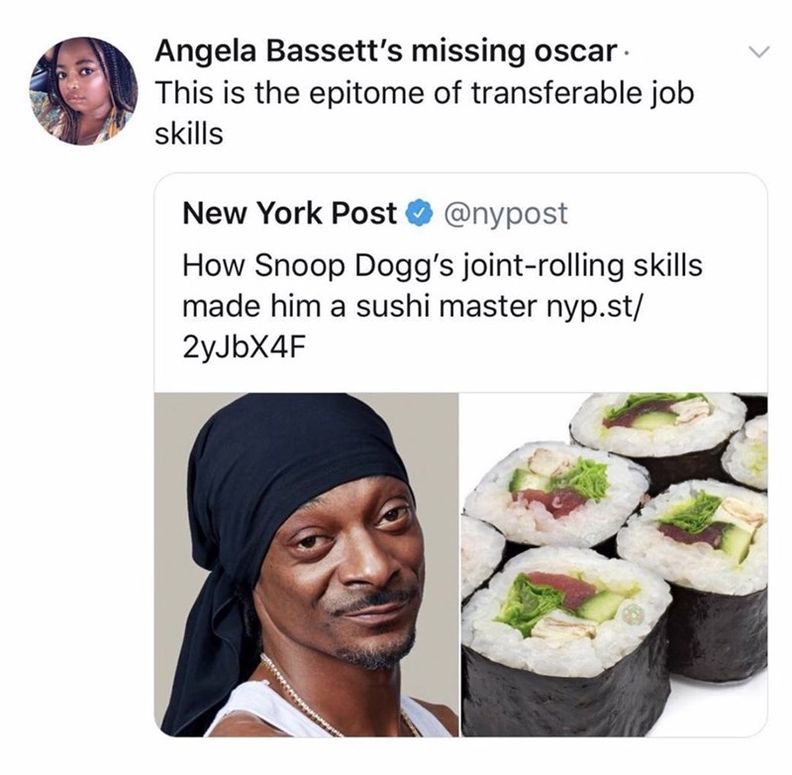Click the blue verified badge beside New York Post
Image resolution: width=792 pixels, height=775 pixels.
[x=419, y=213]
